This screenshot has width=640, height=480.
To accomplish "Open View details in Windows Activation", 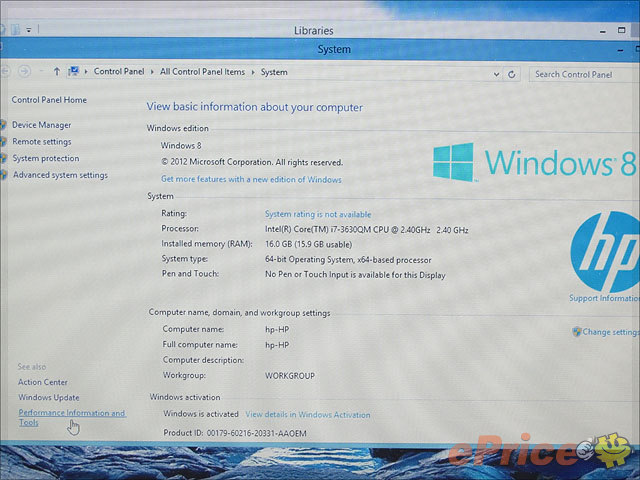I will [x=307, y=414].
